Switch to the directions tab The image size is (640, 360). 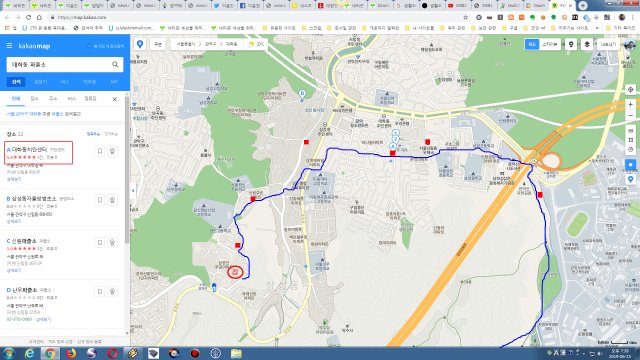(x=41, y=82)
